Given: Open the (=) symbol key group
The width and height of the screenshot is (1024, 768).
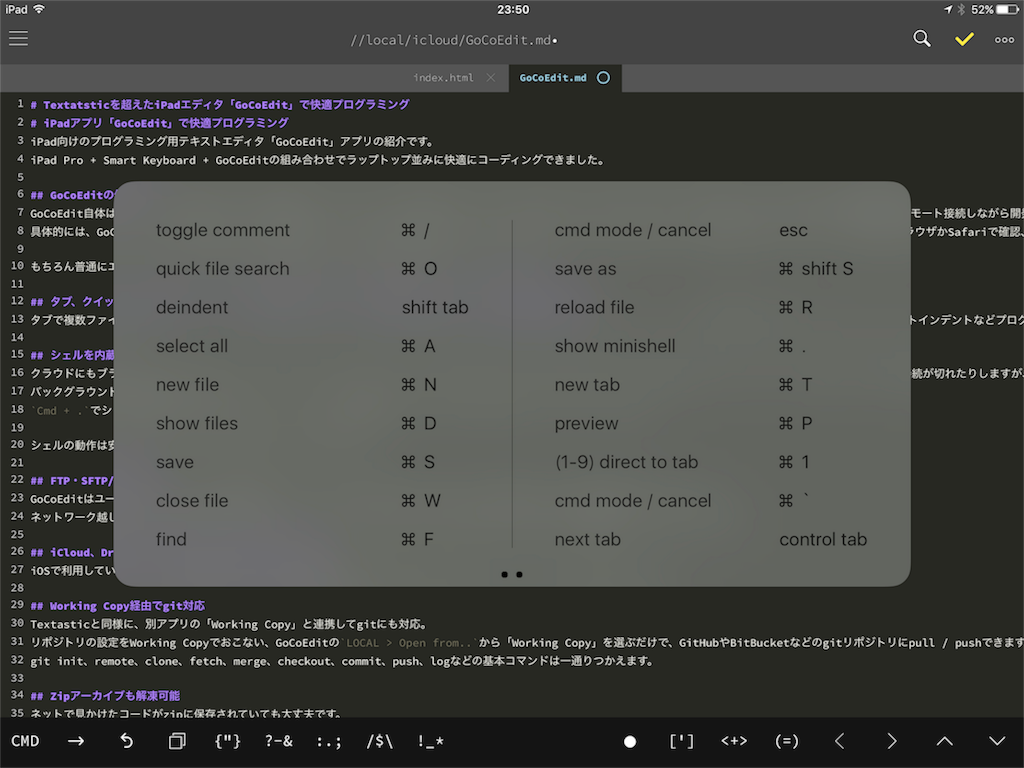Looking at the screenshot, I should 786,741.
